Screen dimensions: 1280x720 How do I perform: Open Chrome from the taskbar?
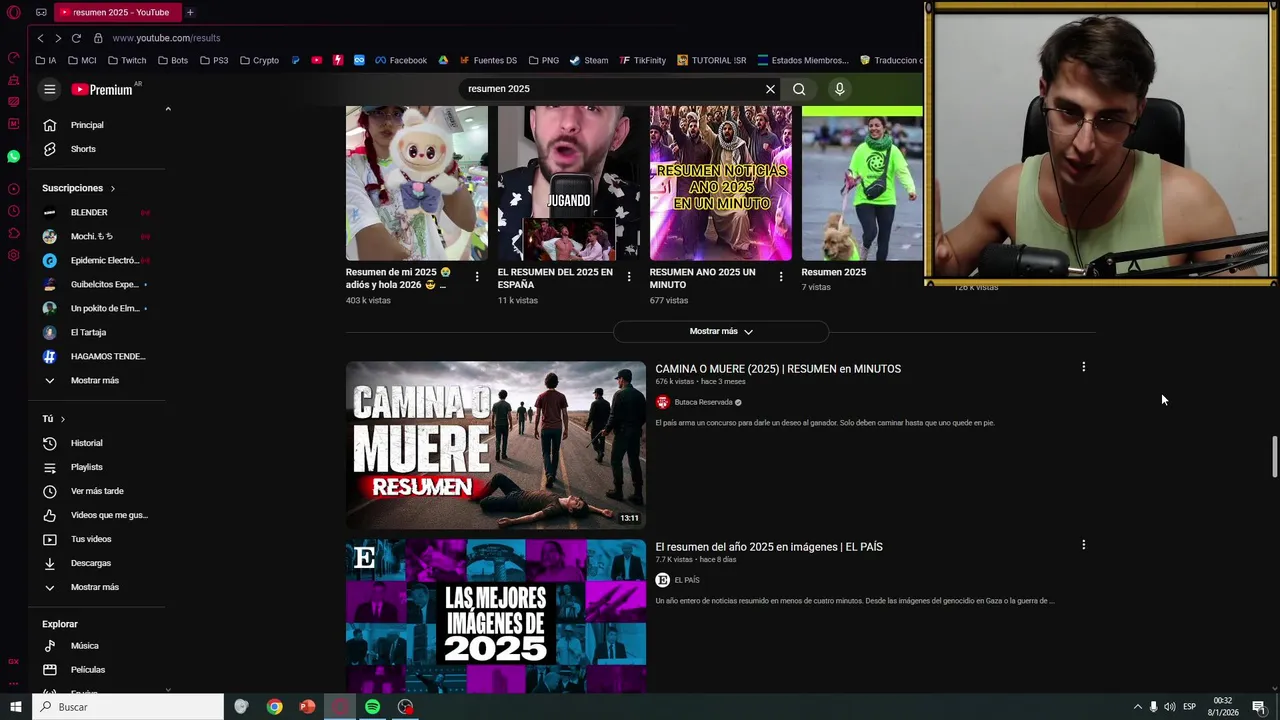tap(274, 707)
